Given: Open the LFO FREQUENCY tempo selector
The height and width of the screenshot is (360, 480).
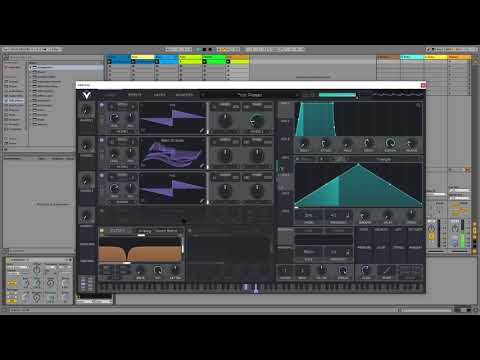Looking at the screenshot, I should tap(338, 216).
